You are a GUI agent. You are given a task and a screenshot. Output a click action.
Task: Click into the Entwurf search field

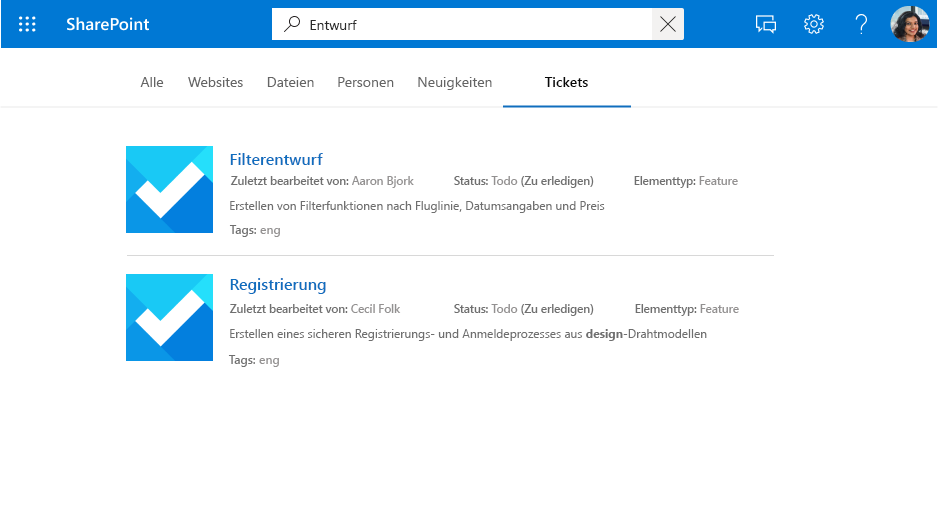pos(478,24)
